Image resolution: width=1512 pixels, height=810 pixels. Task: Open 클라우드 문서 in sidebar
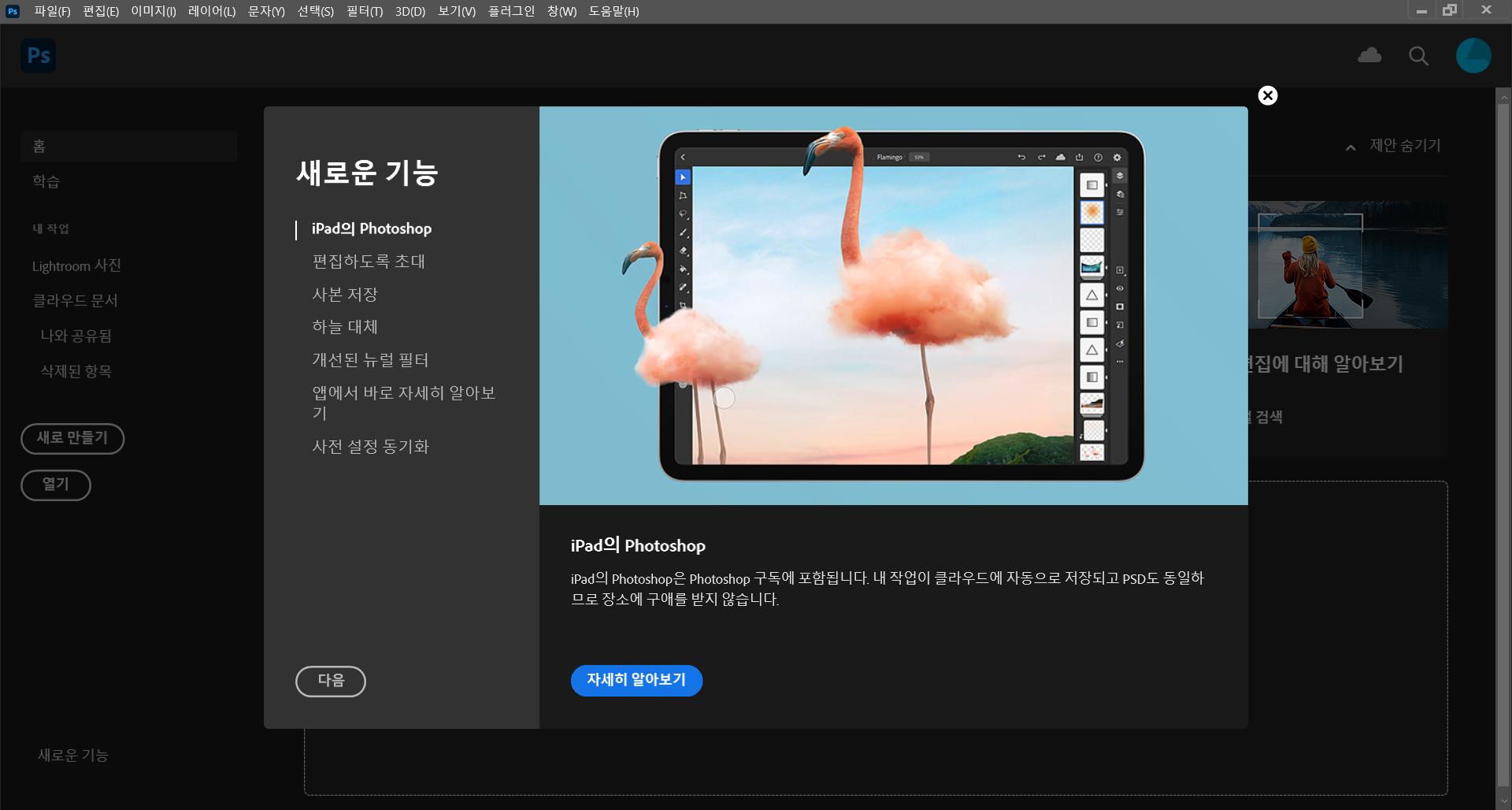coord(75,301)
